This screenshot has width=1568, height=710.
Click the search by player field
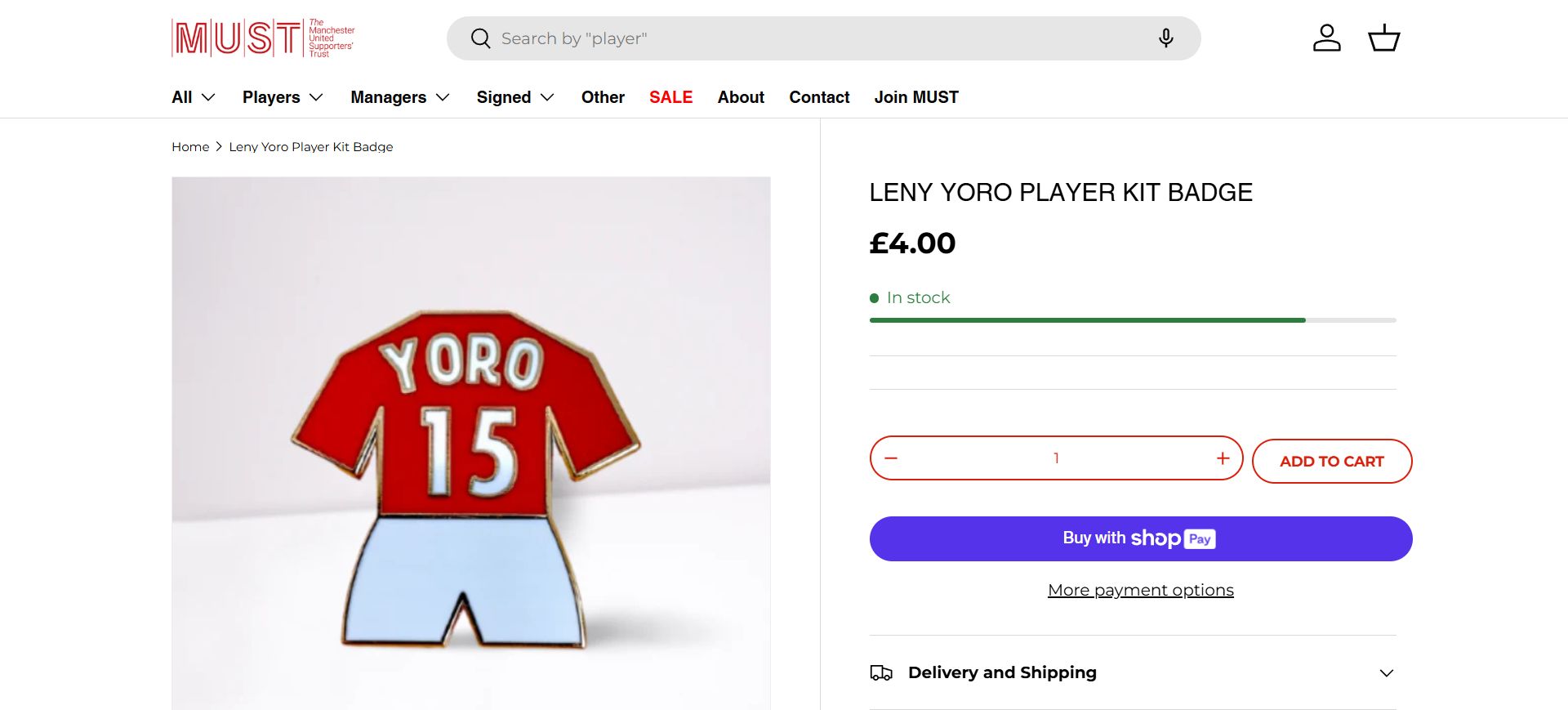[817, 38]
